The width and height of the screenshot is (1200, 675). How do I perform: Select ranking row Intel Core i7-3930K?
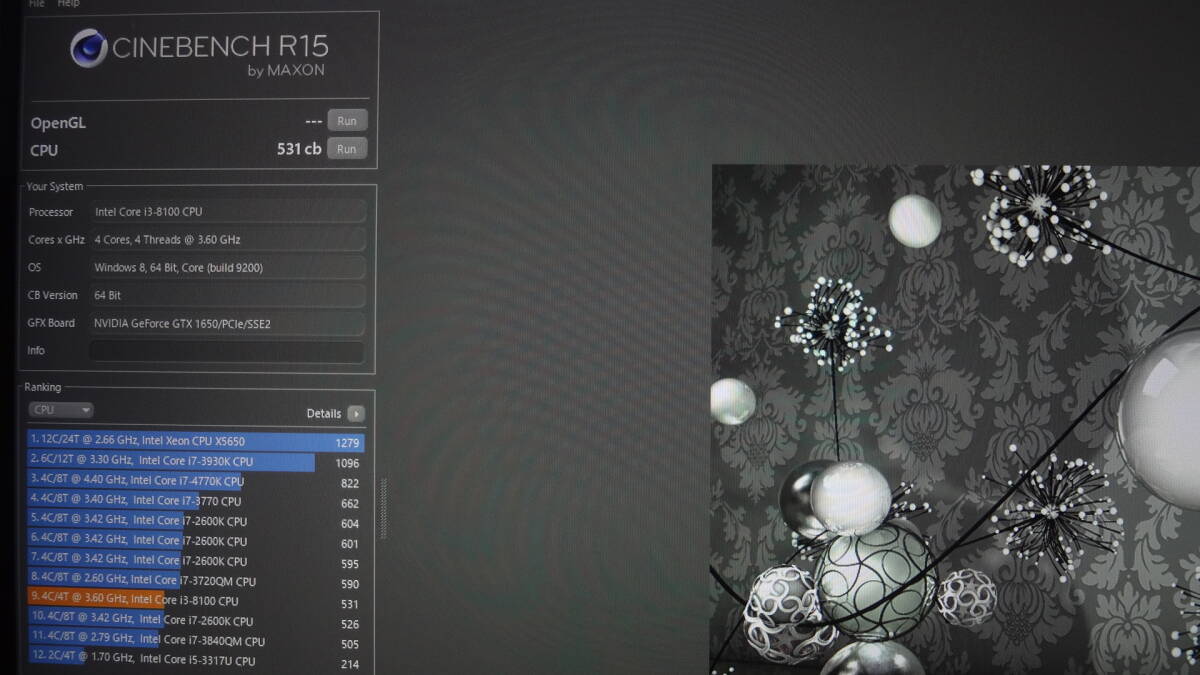point(196,462)
